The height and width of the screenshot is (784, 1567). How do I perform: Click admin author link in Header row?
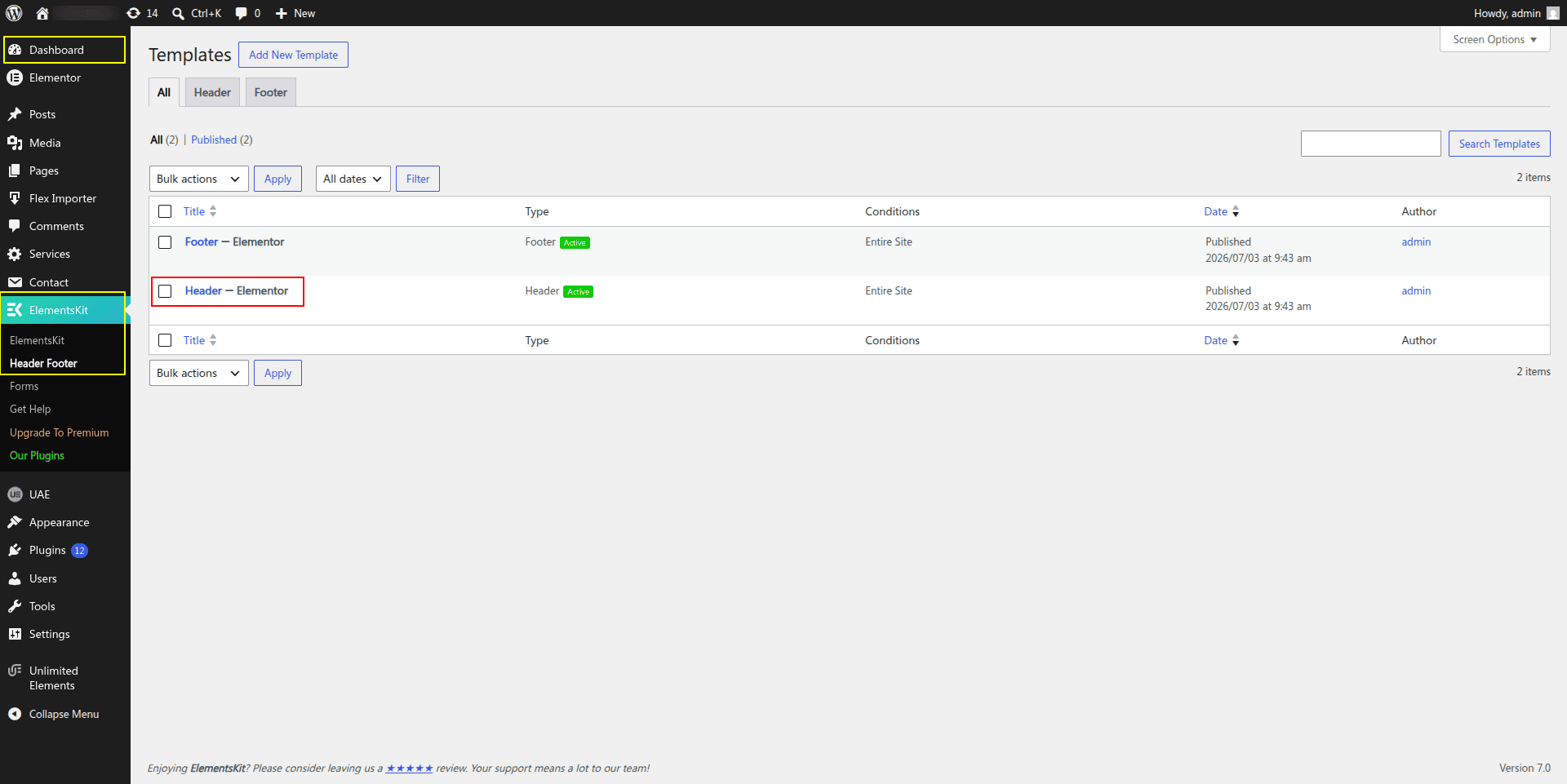[x=1416, y=290]
